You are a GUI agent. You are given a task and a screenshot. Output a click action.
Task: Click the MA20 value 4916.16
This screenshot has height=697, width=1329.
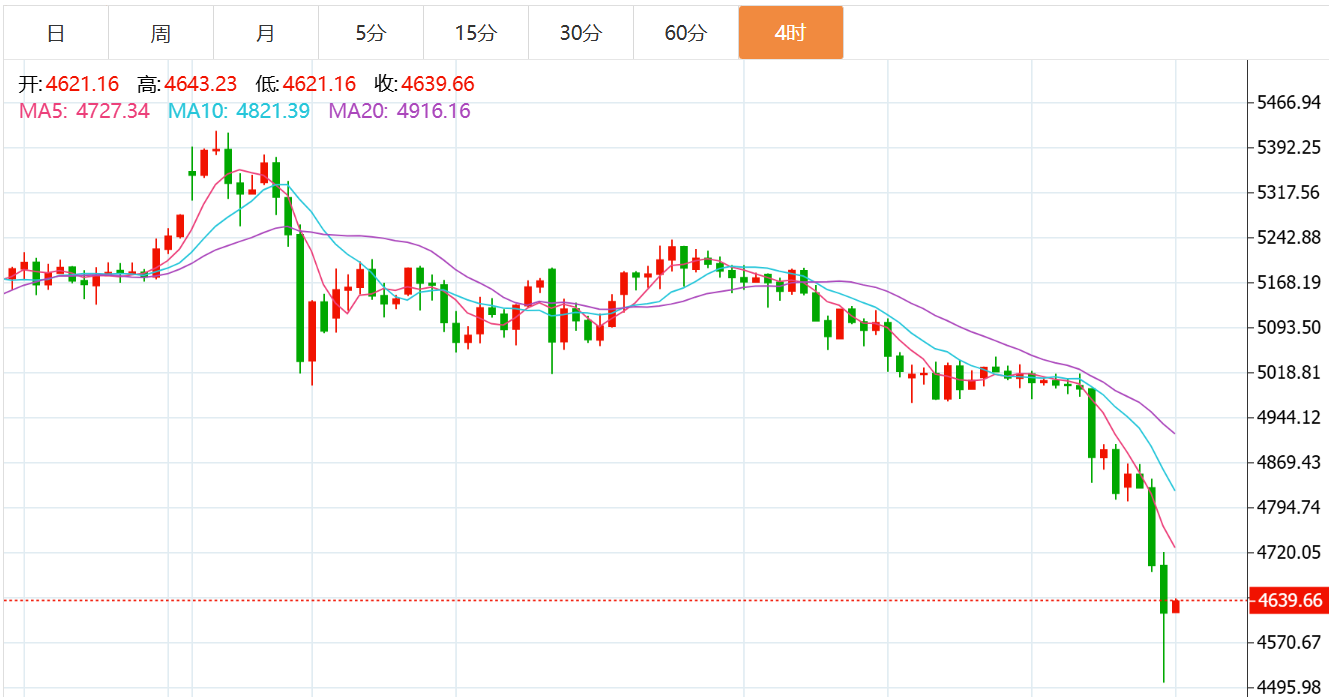434,111
